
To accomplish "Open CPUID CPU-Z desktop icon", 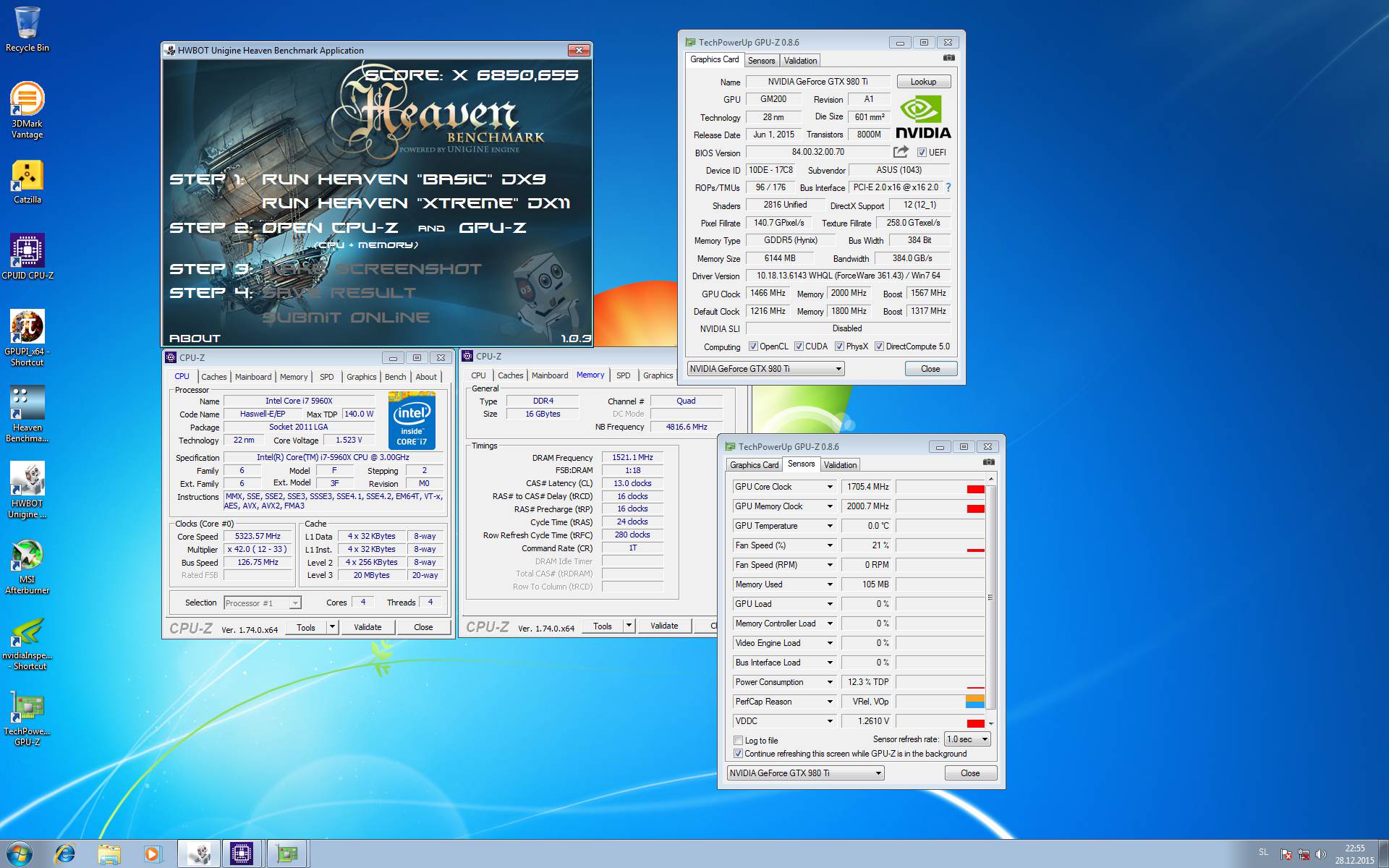I will (27, 257).
